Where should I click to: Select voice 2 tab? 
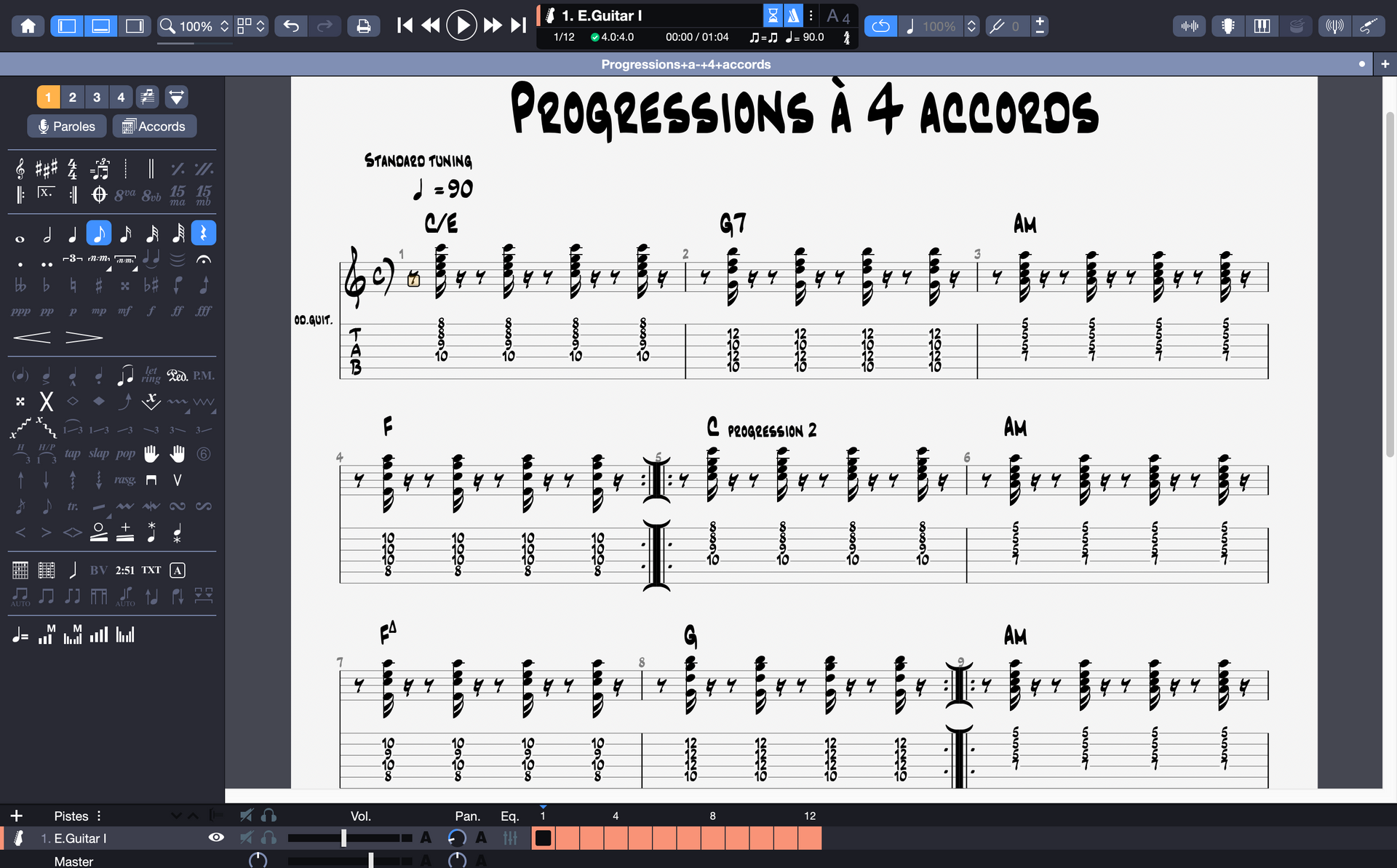[x=72, y=97]
